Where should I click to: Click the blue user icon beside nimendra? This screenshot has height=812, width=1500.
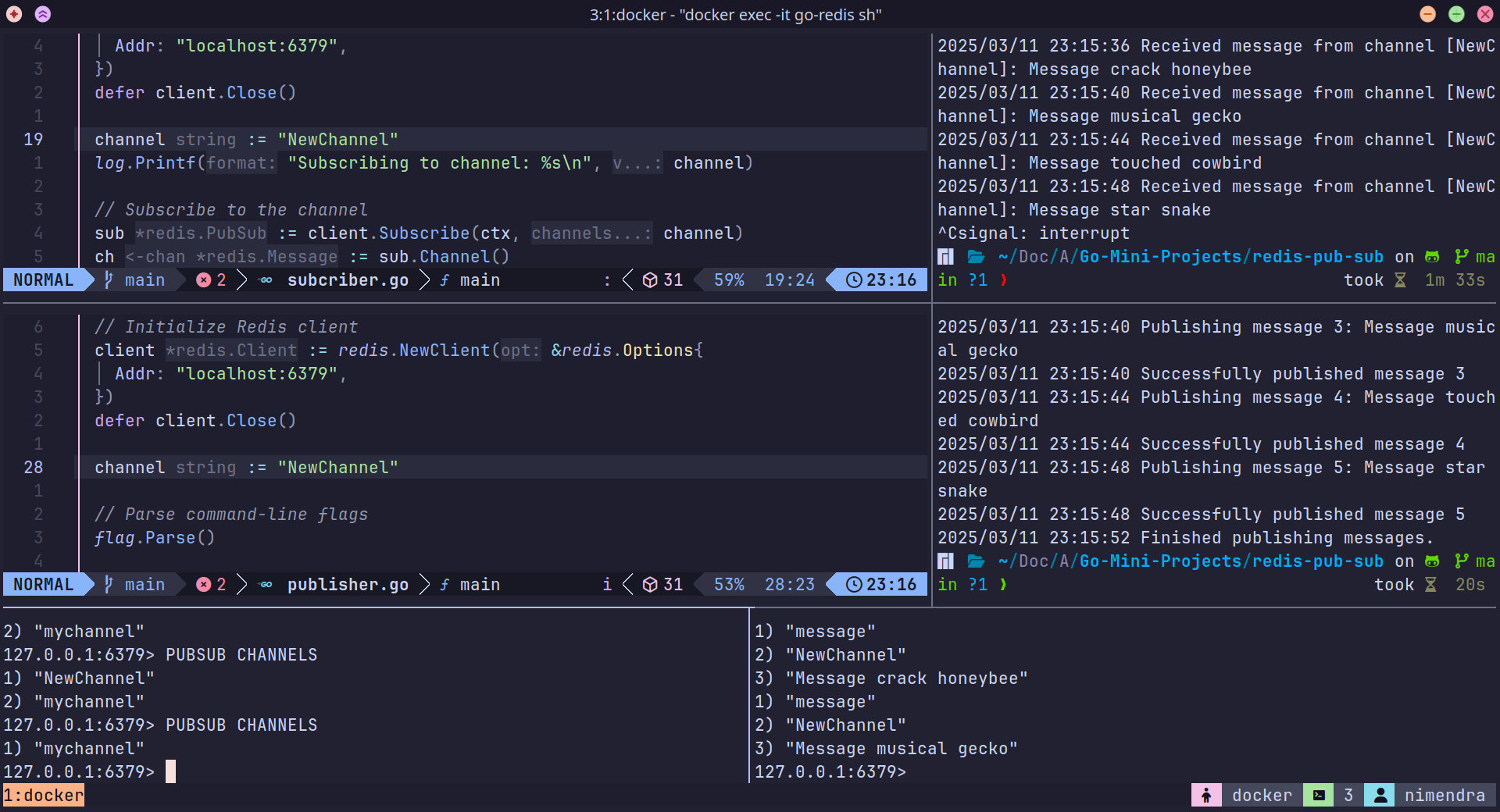click(x=1380, y=795)
